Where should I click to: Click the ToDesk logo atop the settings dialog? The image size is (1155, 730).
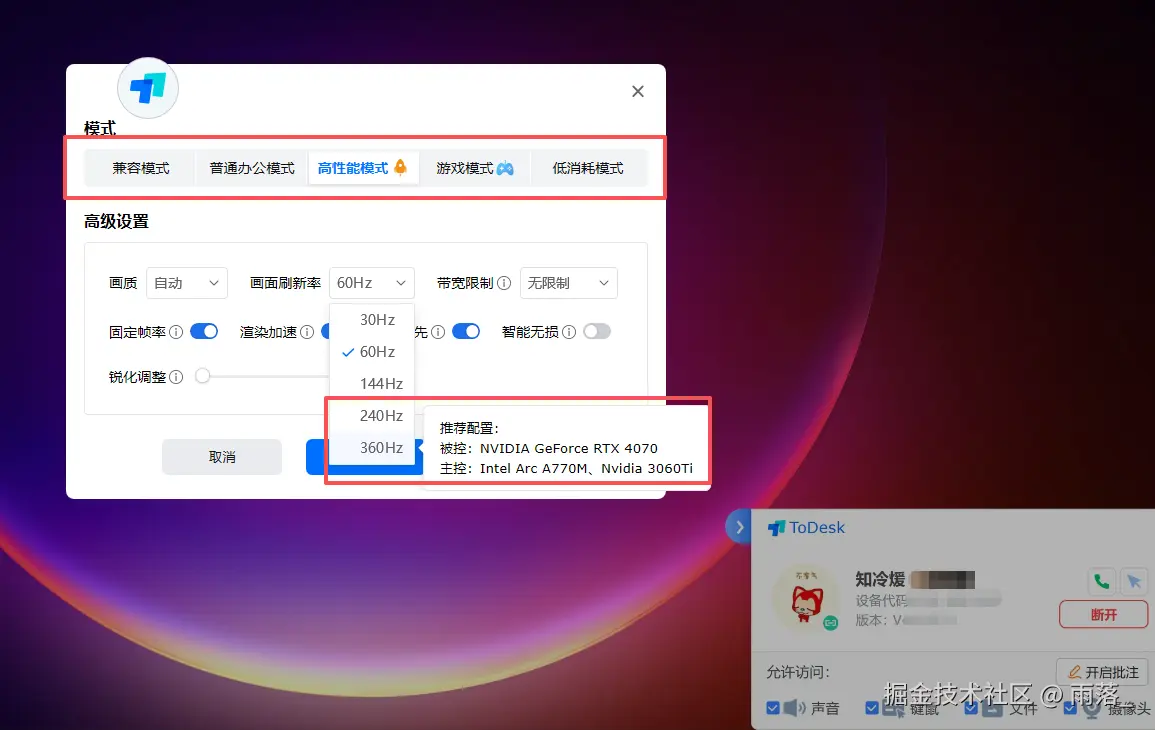[148, 88]
